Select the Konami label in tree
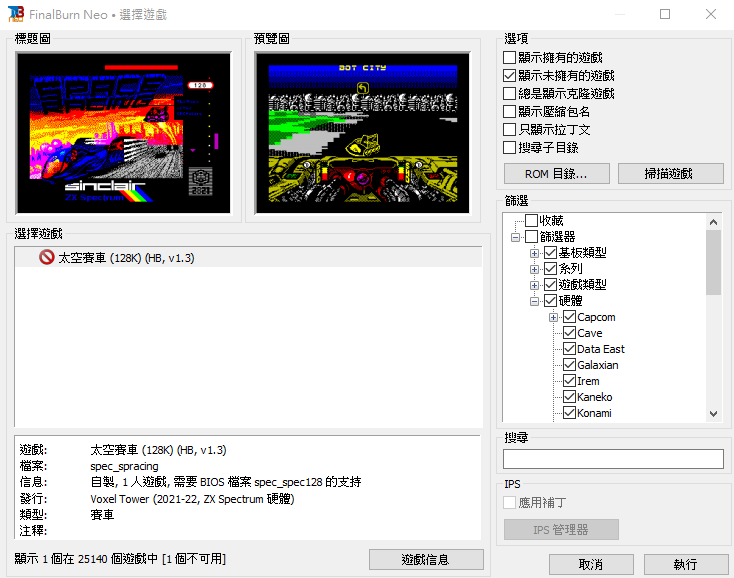 click(x=594, y=413)
